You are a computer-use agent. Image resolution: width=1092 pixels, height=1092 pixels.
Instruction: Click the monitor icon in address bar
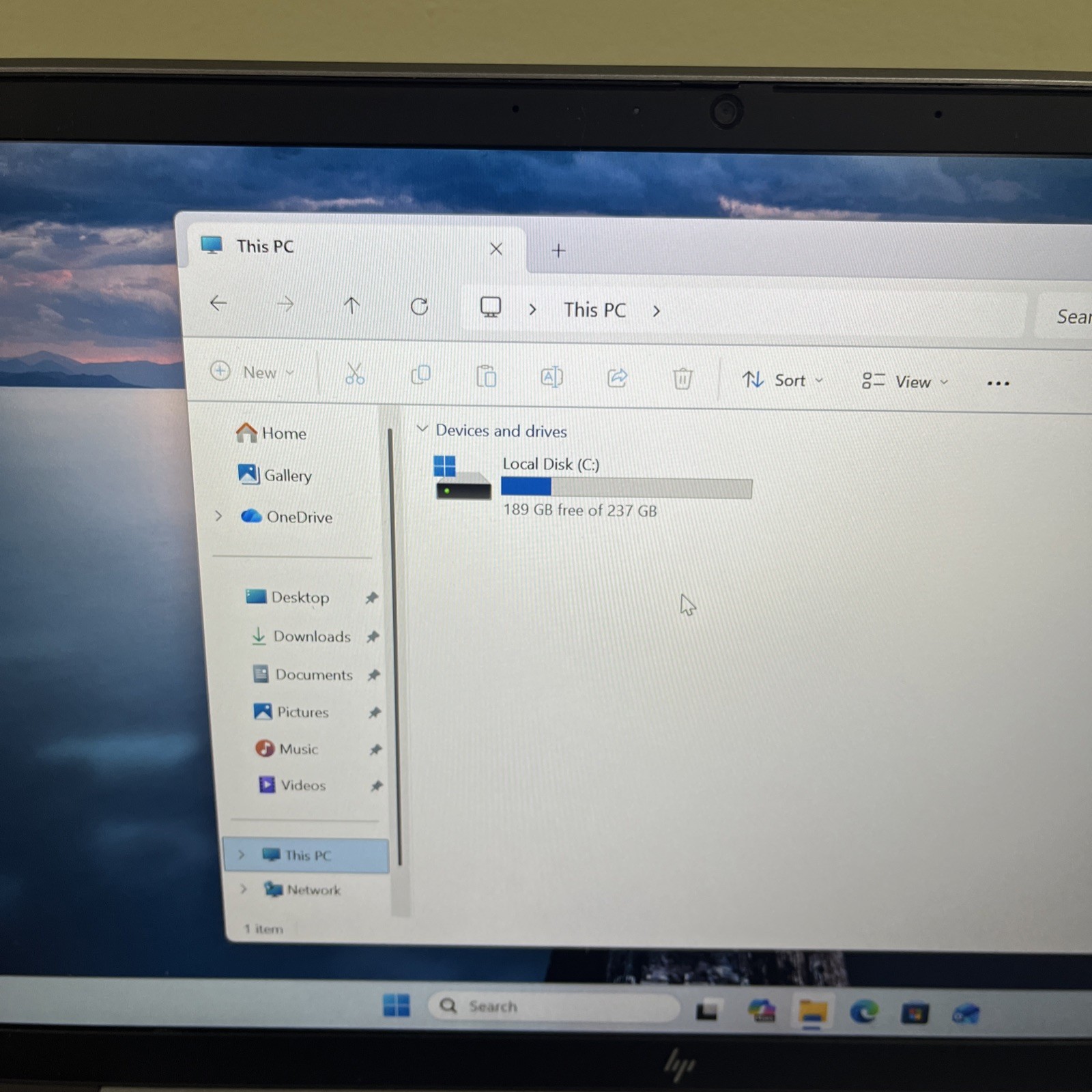click(x=490, y=307)
